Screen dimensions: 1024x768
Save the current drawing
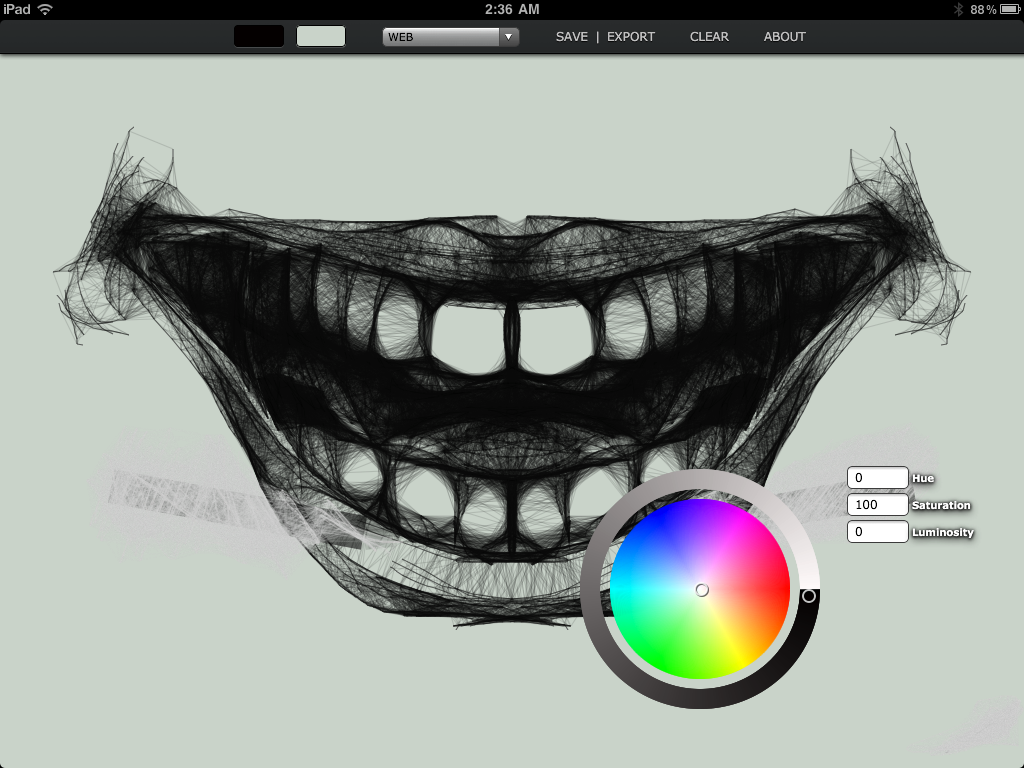[571, 36]
